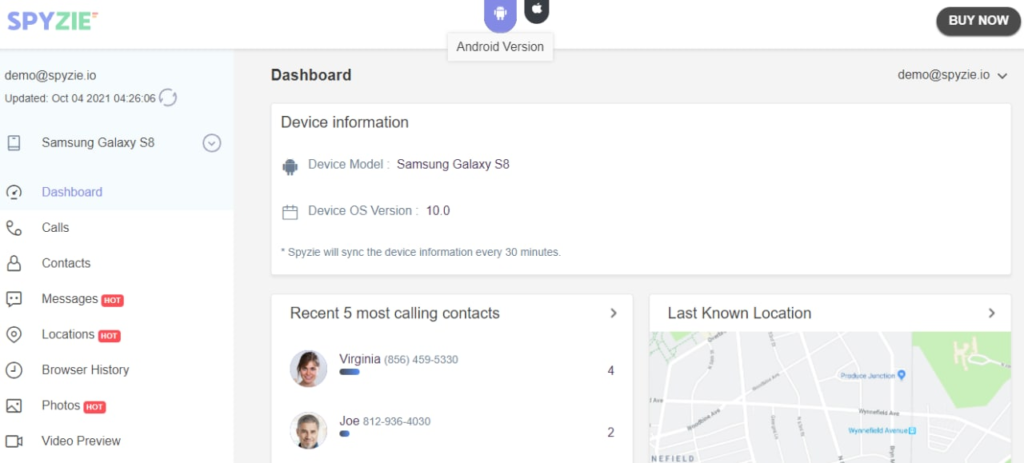
Task: Click Virginia's contact photo
Action: click(308, 368)
